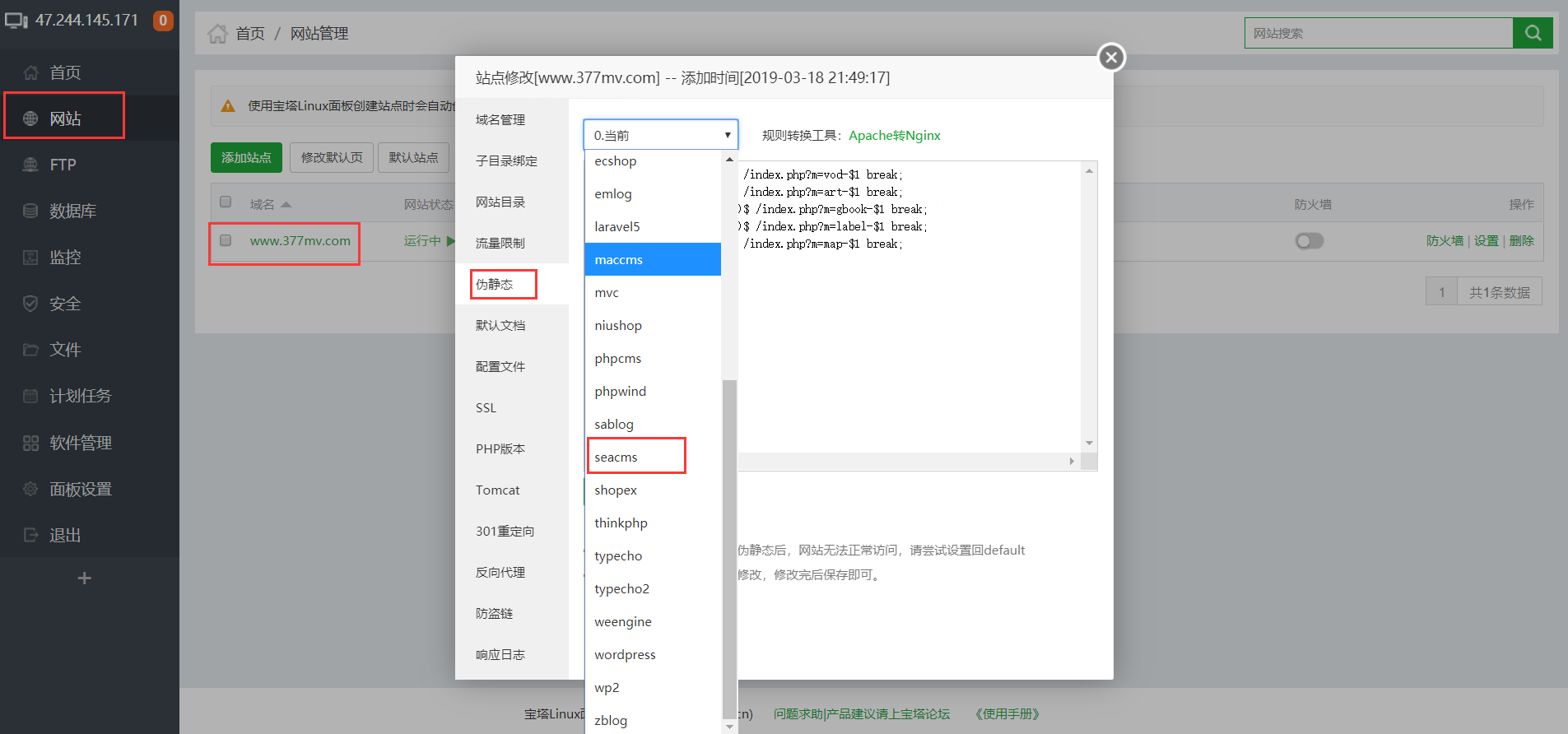The width and height of the screenshot is (1568, 734).
Task: Select typecho2 from the rule list
Action: [653, 588]
